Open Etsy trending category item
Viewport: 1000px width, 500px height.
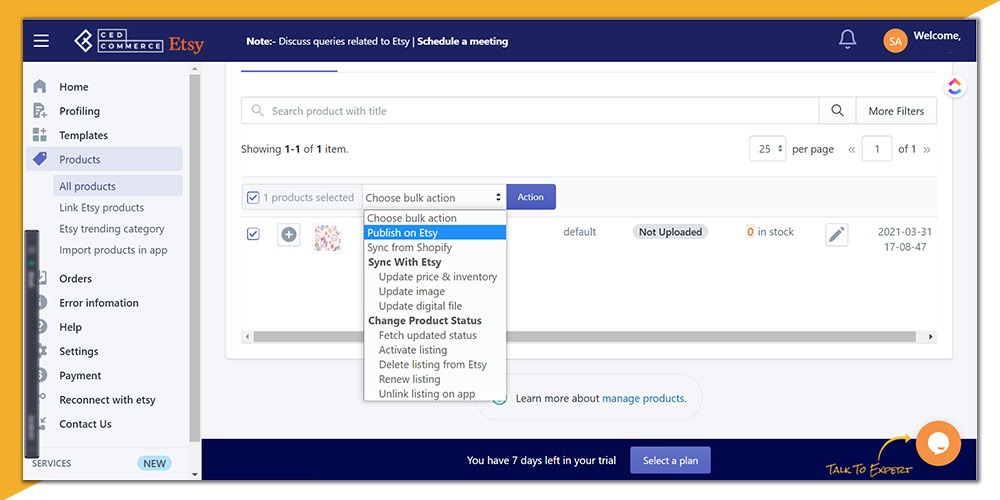pos(112,228)
